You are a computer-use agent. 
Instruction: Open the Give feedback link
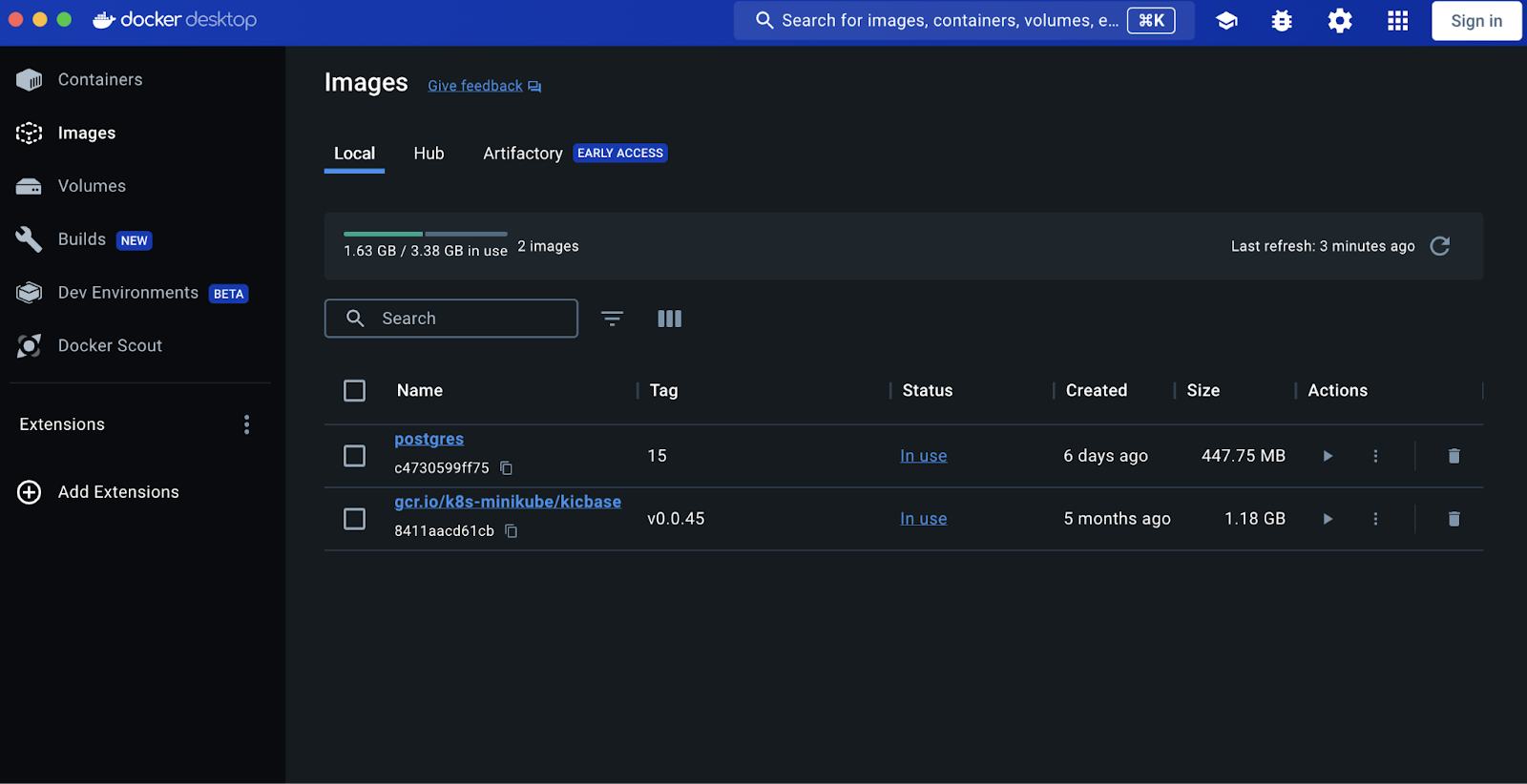click(475, 86)
